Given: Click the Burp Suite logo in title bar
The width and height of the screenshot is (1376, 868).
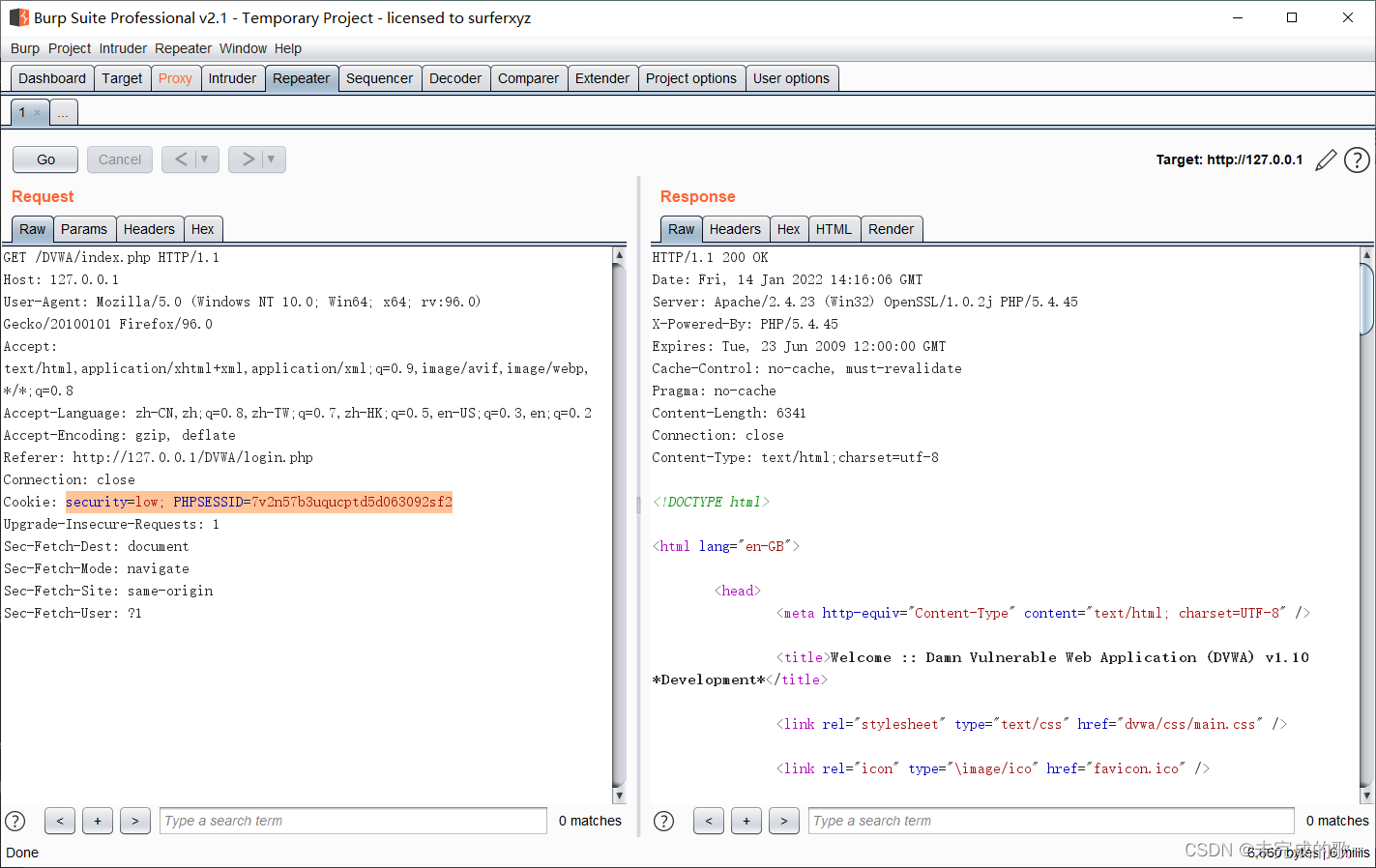Looking at the screenshot, I should click(18, 17).
